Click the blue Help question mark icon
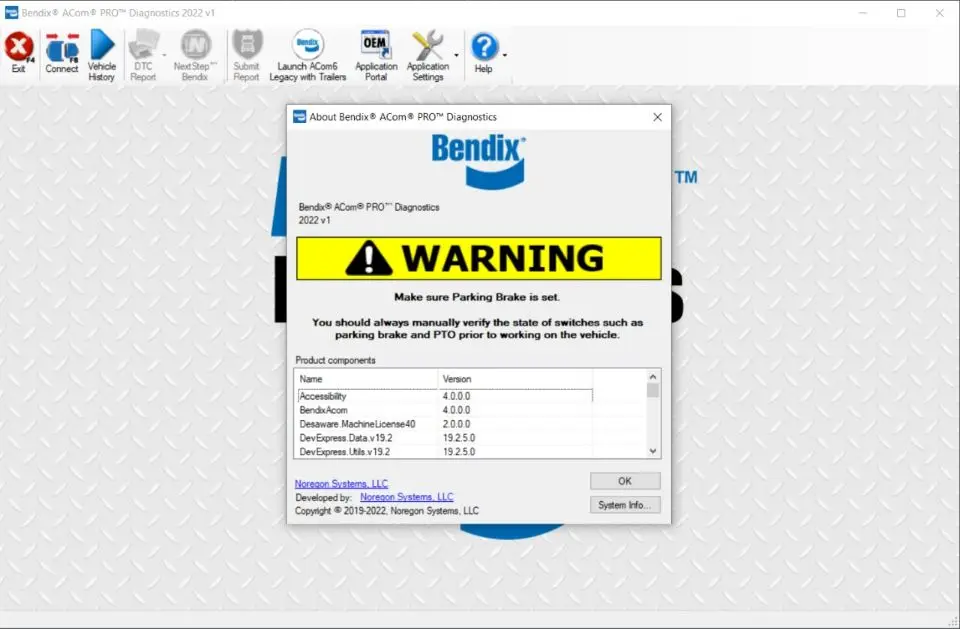Screen dimensions: 960x629 tap(484, 47)
